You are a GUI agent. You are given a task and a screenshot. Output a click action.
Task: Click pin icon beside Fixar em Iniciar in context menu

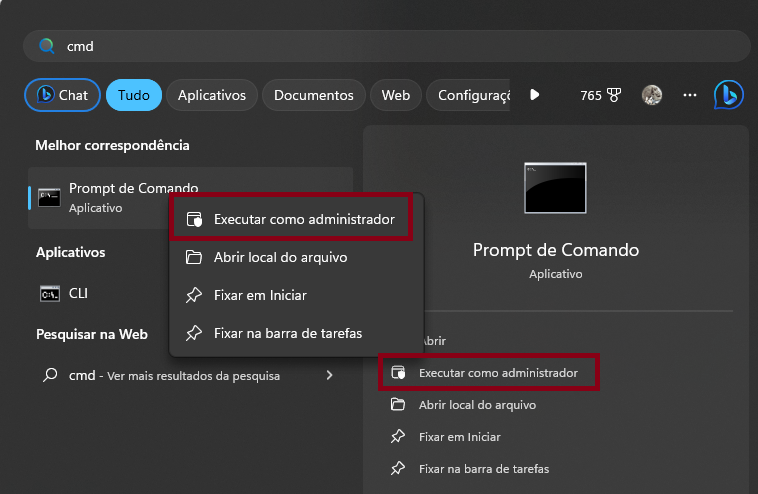[x=194, y=295]
